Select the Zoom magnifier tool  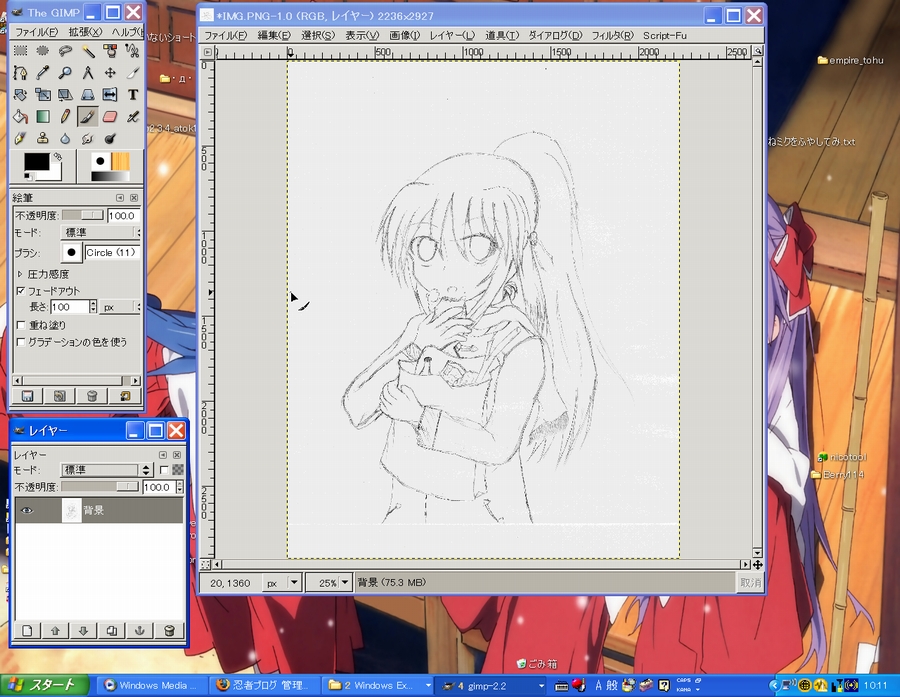coord(65,73)
